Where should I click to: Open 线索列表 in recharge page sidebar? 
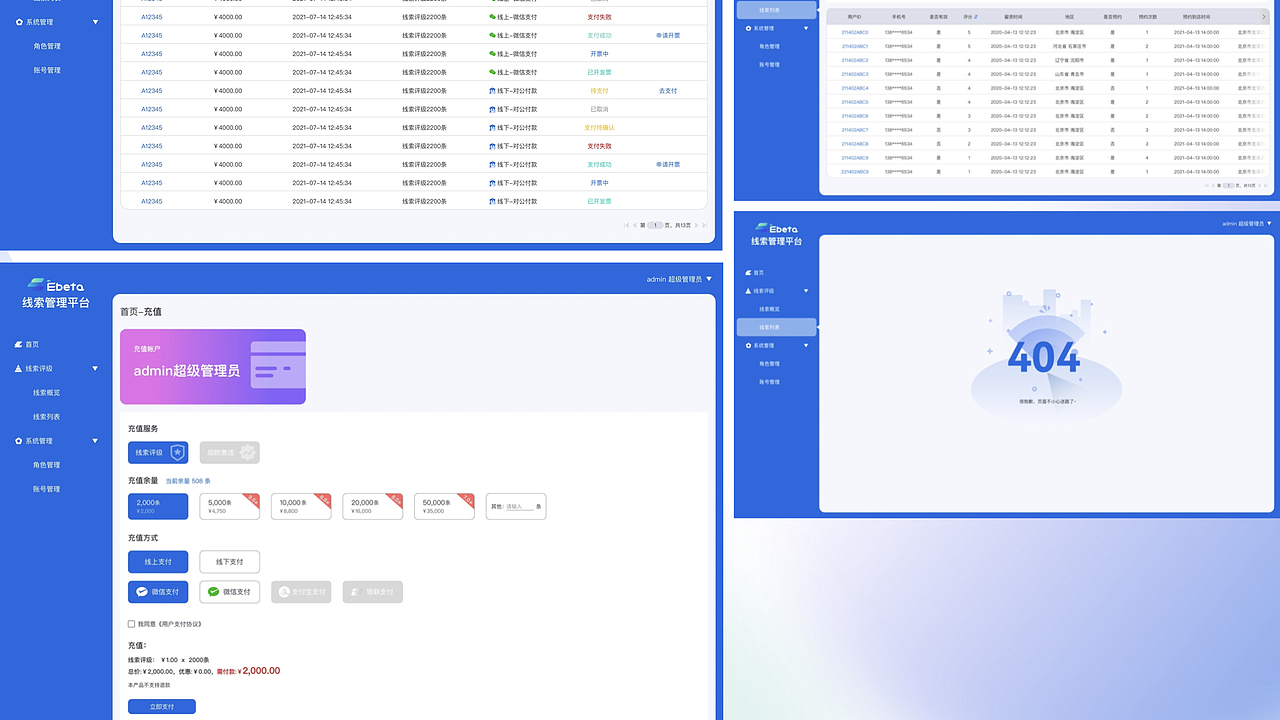46,417
